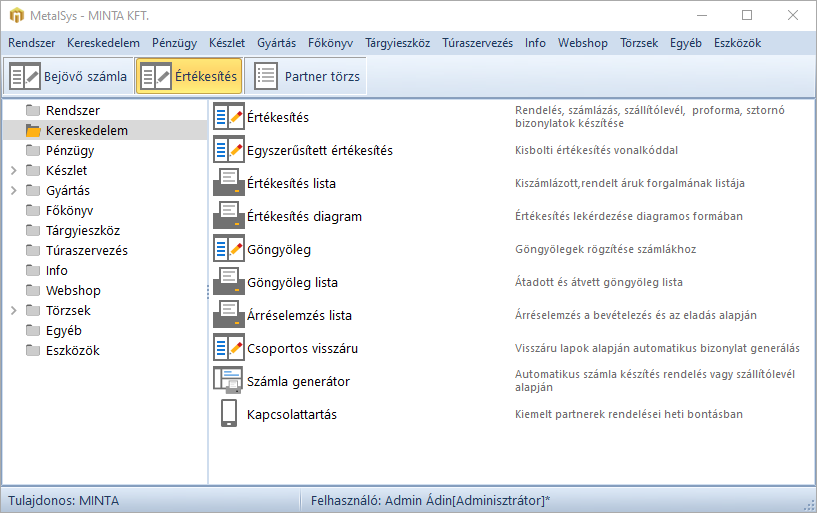Image resolution: width=817 pixels, height=513 pixels.
Task: Expand the Készlet tree node
Action: pos(13,171)
